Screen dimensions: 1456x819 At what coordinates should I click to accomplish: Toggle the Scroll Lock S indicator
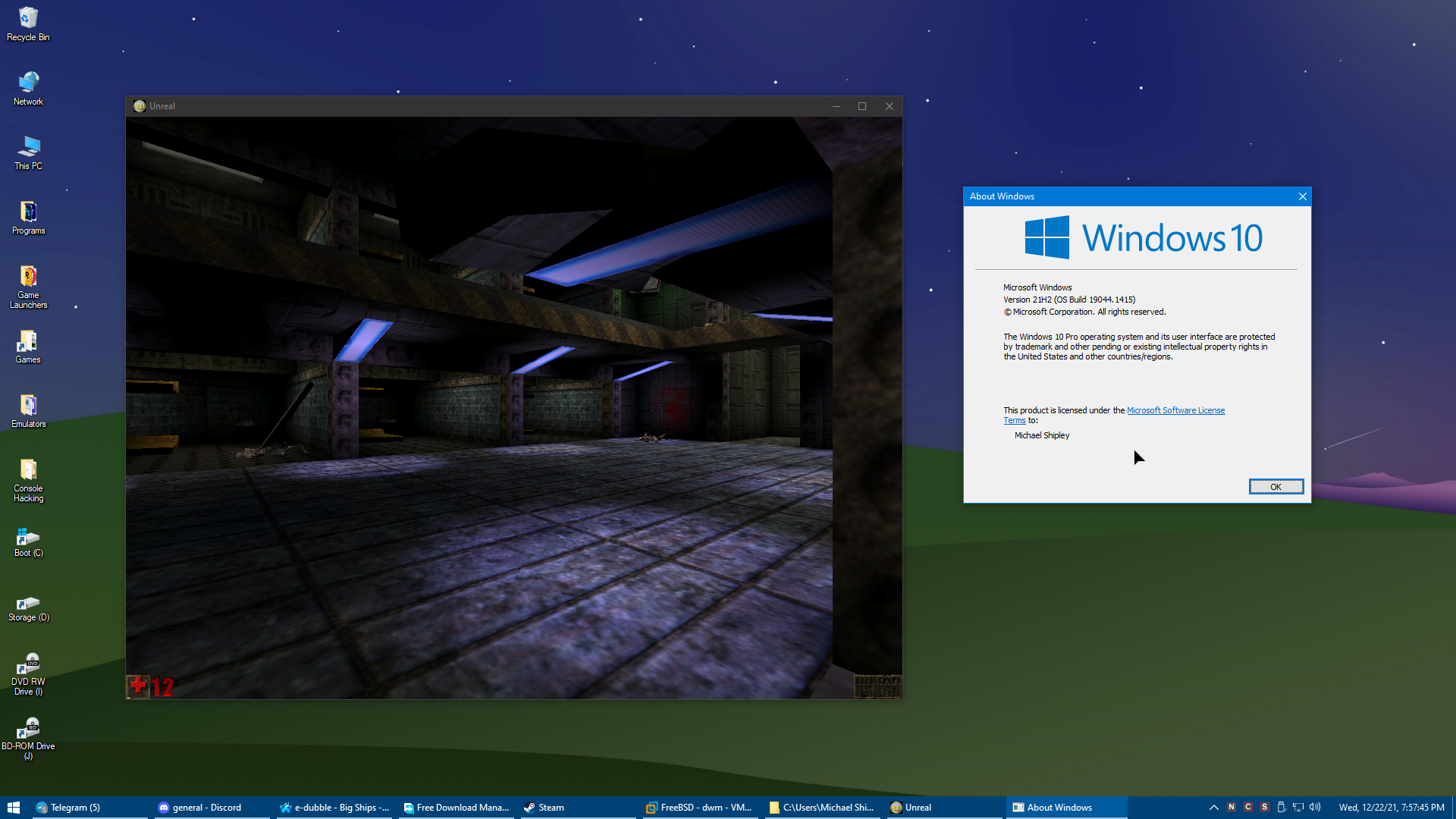pyautogui.click(x=1265, y=807)
